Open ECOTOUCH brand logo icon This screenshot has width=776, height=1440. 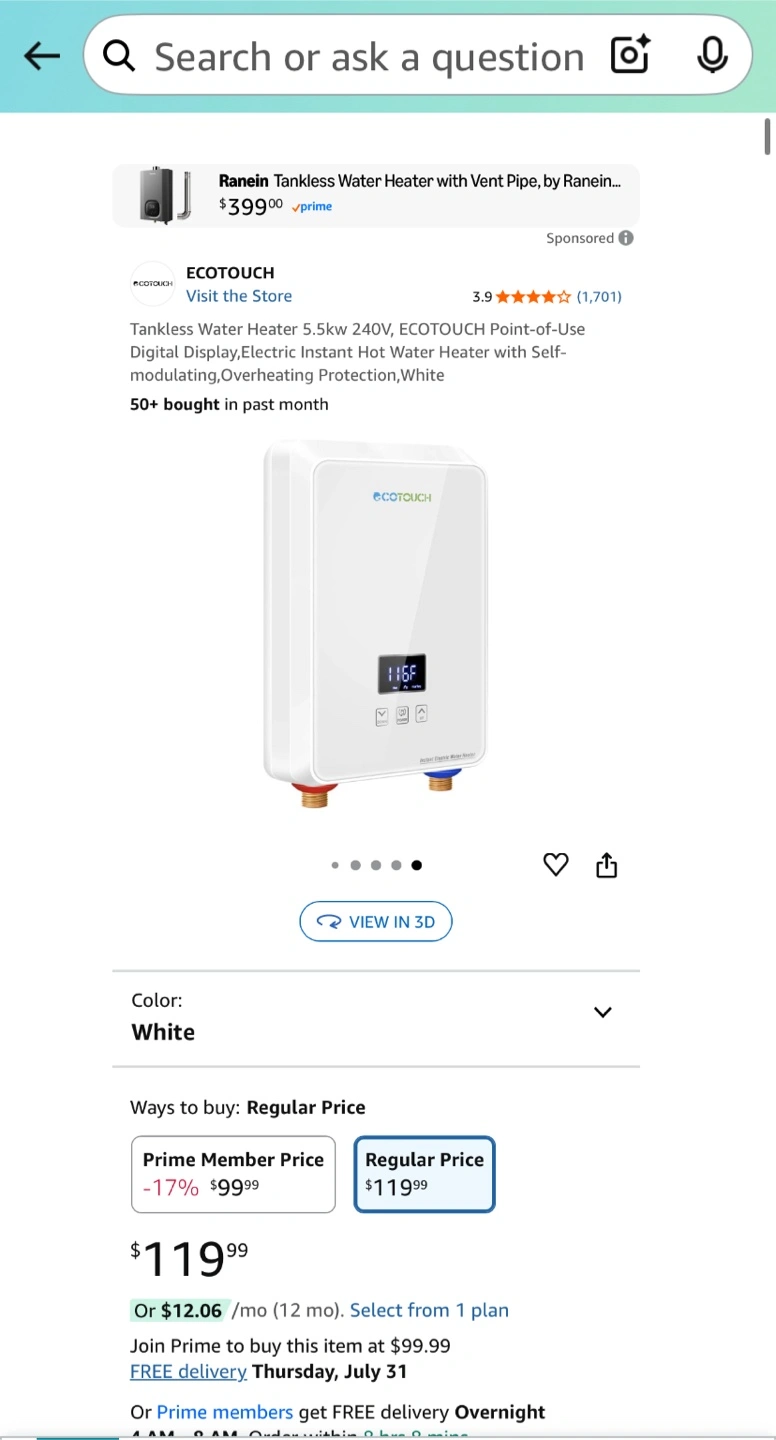[x=153, y=284]
